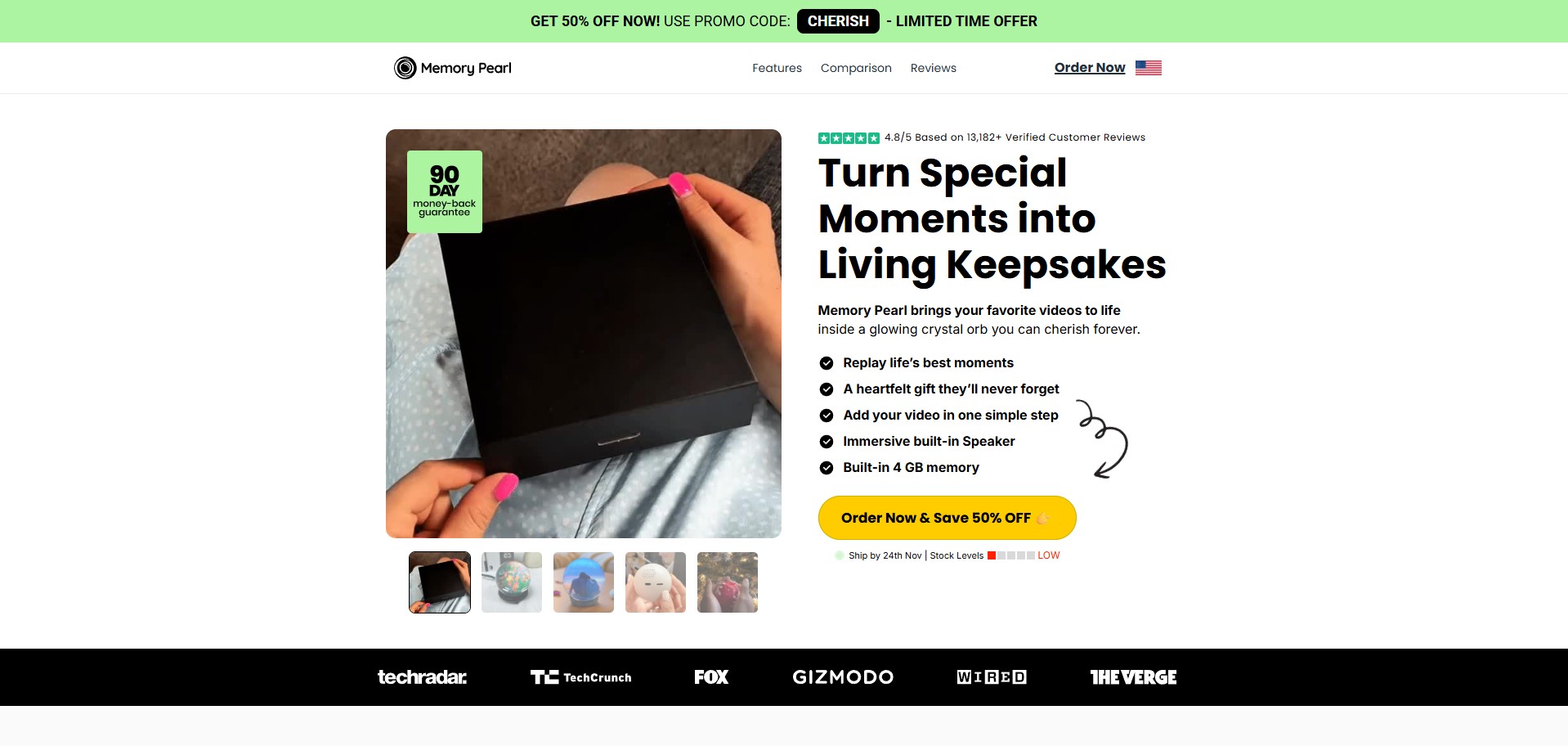Screen dimensions: 1568x746
Task: Click the green star rating icons
Action: click(849, 138)
